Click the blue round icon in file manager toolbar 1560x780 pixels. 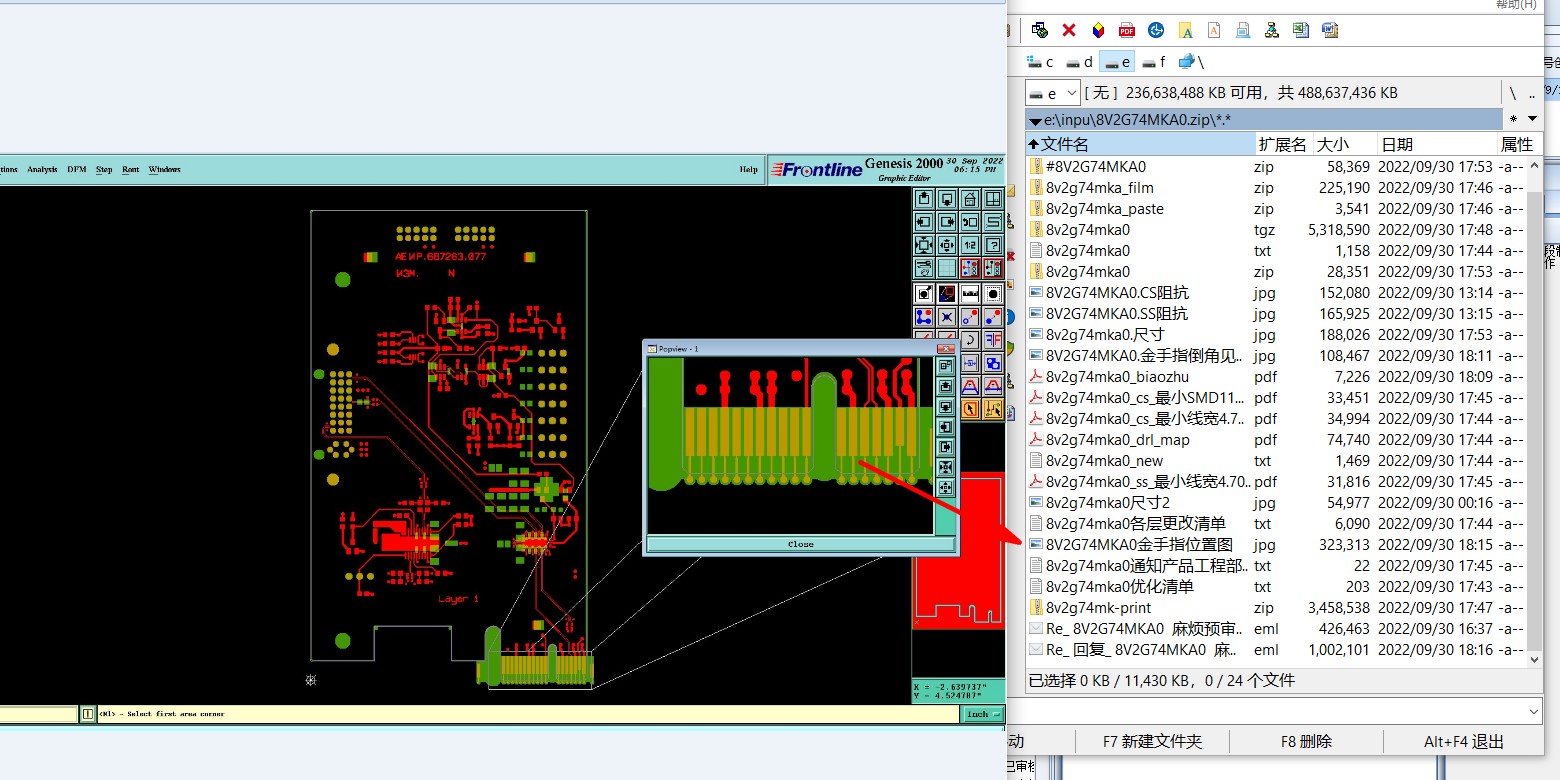(x=1156, y=30)
